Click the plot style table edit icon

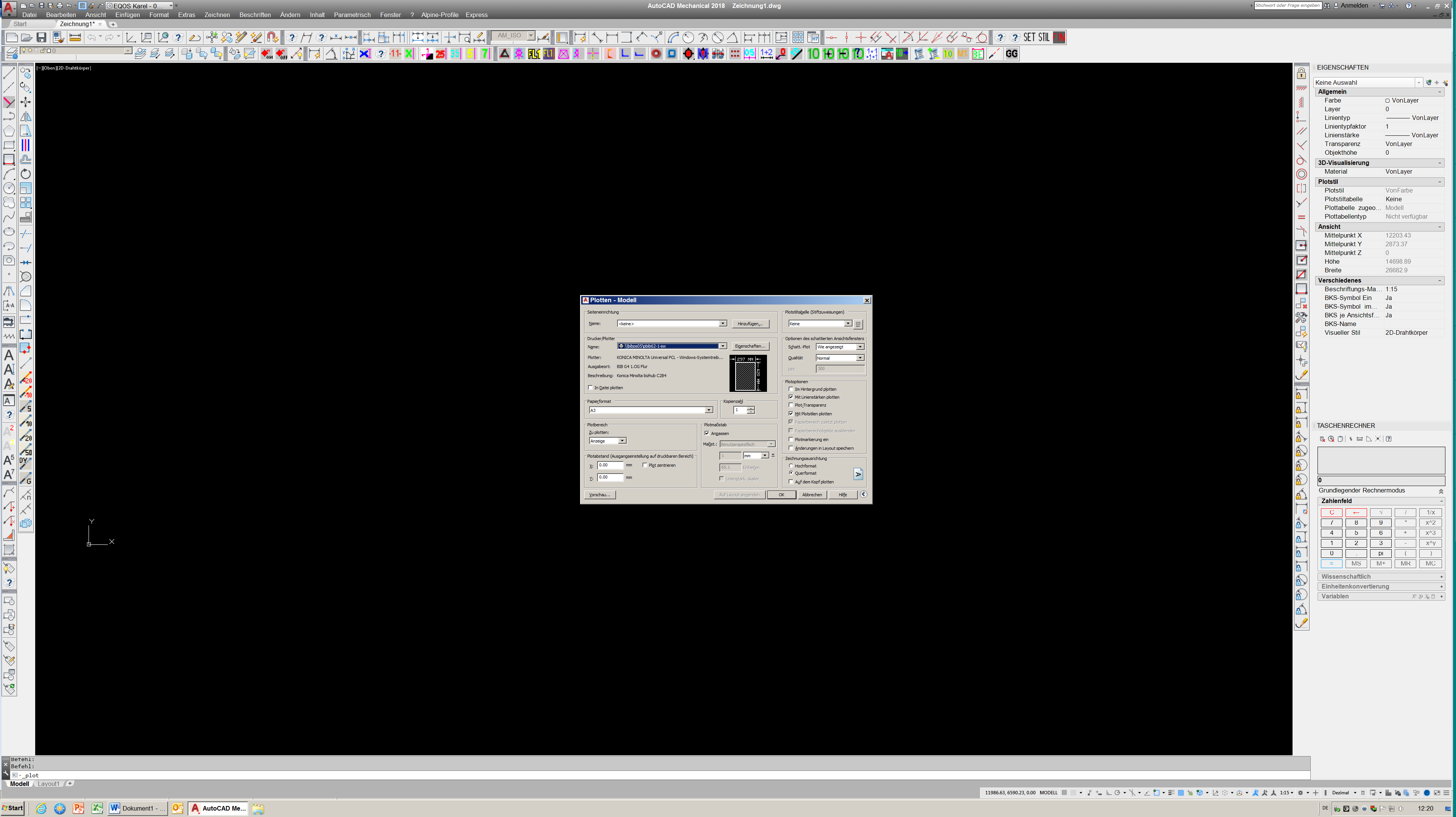[x=858, y=324]
